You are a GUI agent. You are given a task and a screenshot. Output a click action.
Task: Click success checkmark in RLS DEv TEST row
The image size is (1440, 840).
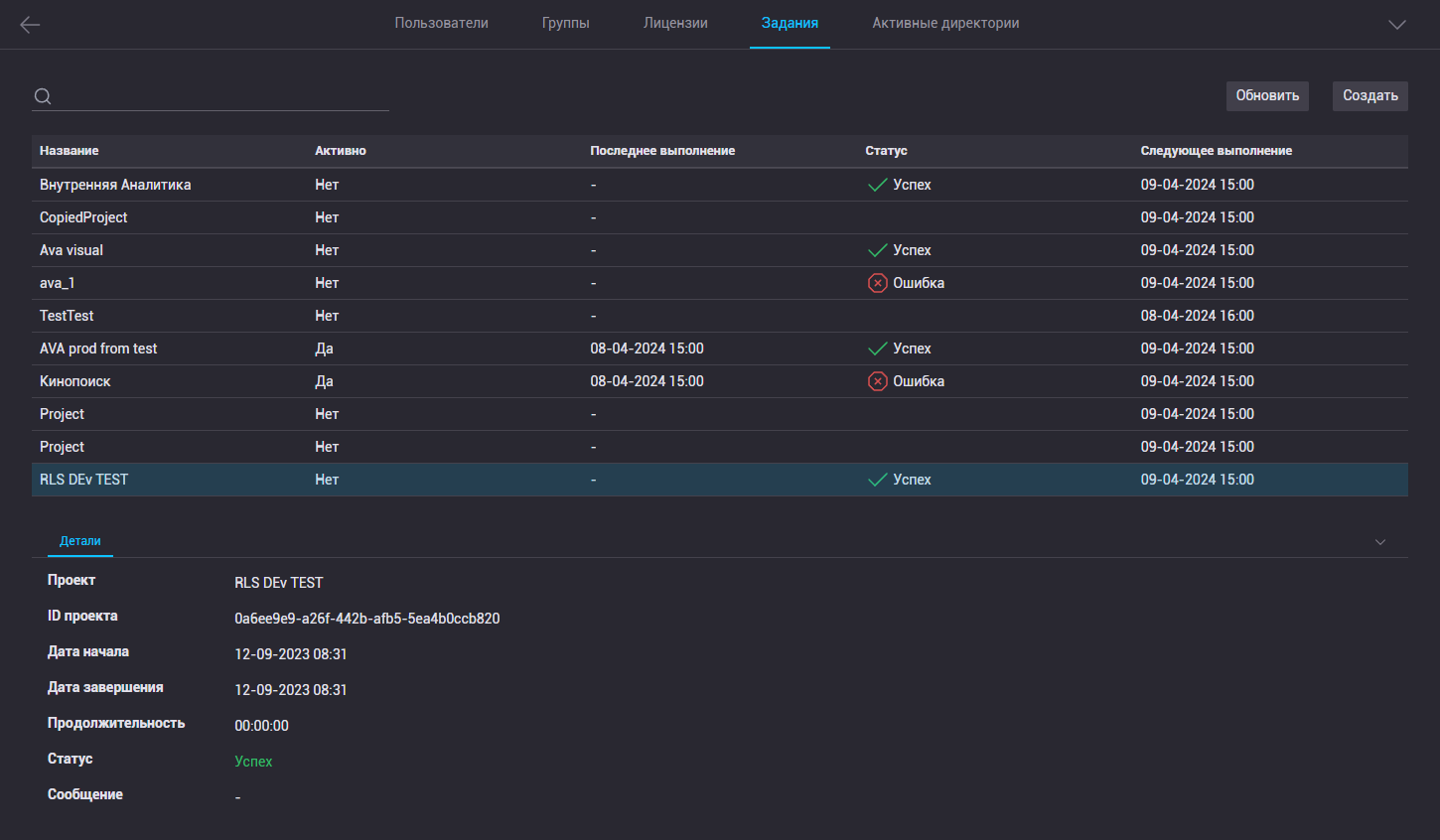pos(878,480)
